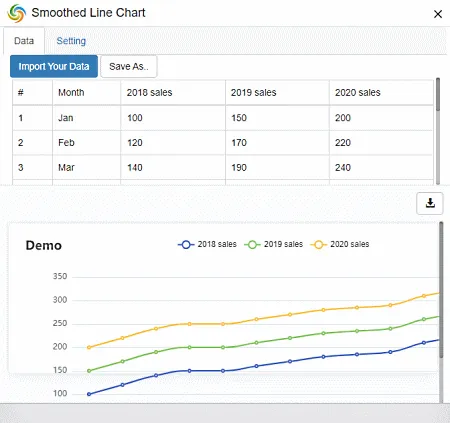450x423 pixels.
Task: Toggle the 2019 sales legend series
Action: pyautogui.click(x=274, y=244)
